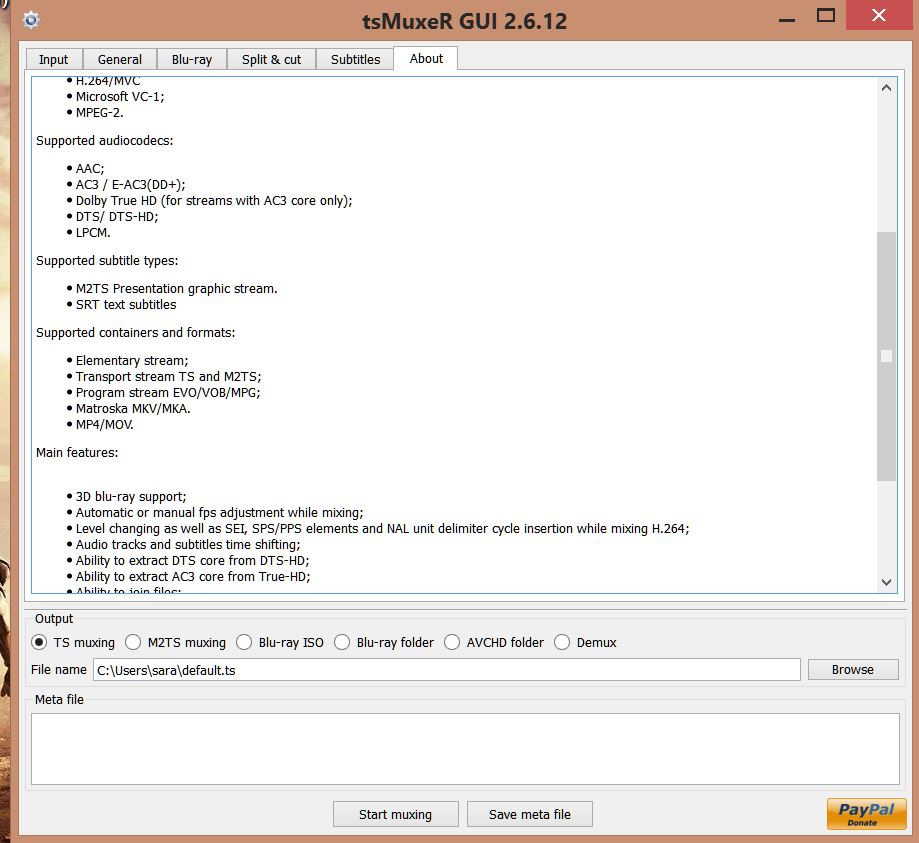Click 'Supported audiocodecs:' heading
Image resolution: width=919 pixels, height=843 pixels.
104,141
